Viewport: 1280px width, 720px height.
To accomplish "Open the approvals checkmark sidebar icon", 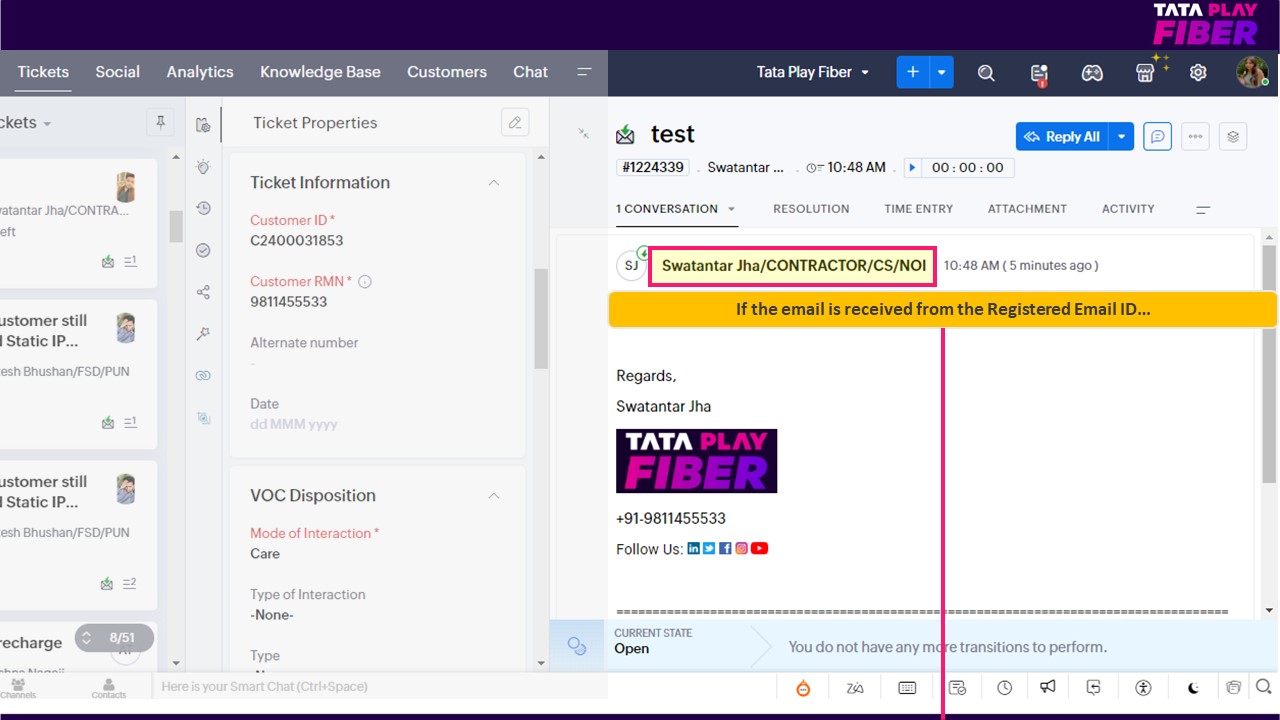I will coord(203,250).
